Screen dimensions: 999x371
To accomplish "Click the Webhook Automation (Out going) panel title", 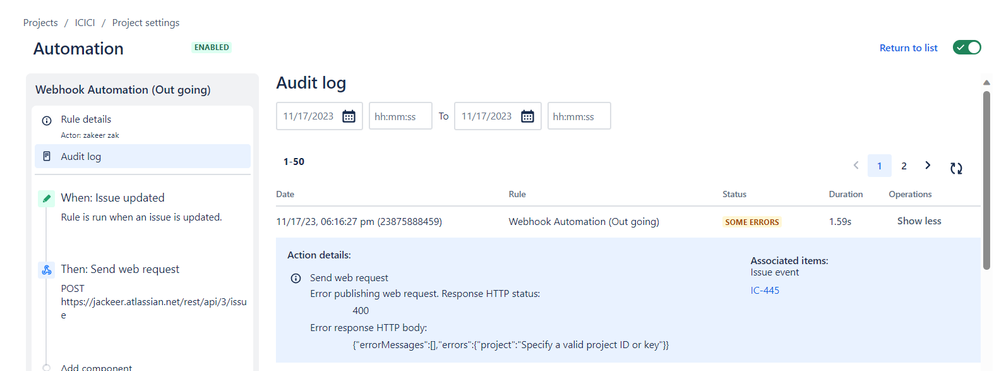I will [x=122, y=90].
